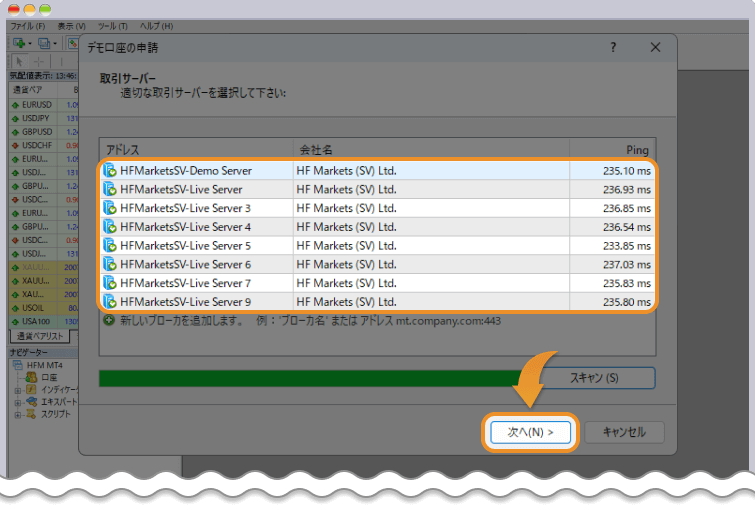The height and width of the screenshot is (508, 755).
Task: Click the server icon of Live Server 5
Action: click(110, 246)
